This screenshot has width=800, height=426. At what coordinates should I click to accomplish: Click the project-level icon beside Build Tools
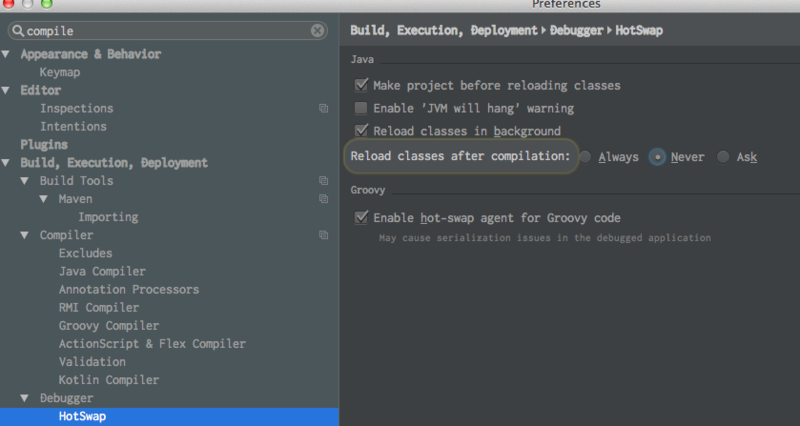323,181
